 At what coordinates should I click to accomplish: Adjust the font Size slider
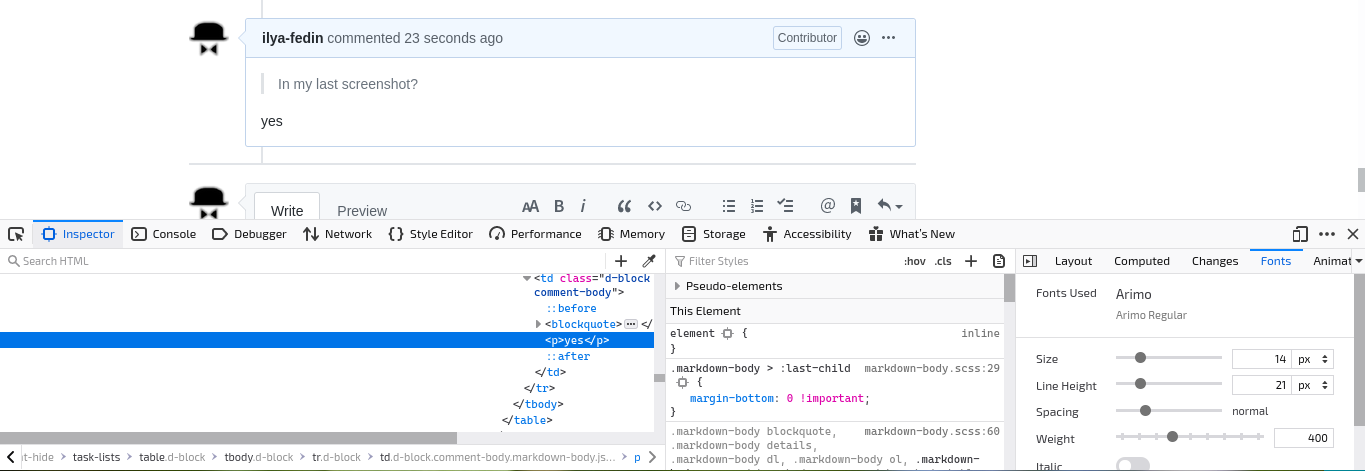(1169, 357)
